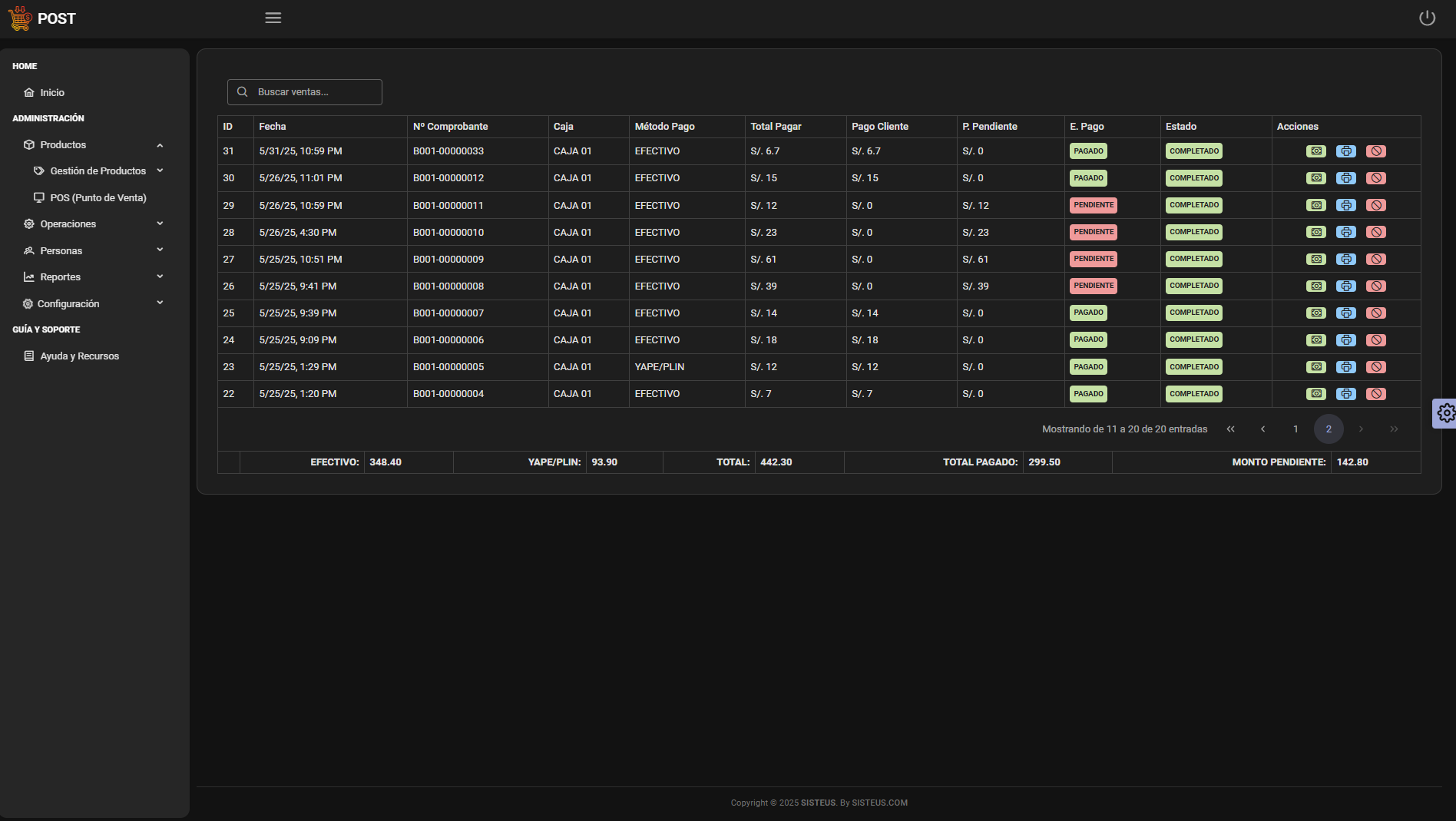Screen dimensions: 1456x821
Task: Register payment for pending sale 28
Action: point(1316,232)
